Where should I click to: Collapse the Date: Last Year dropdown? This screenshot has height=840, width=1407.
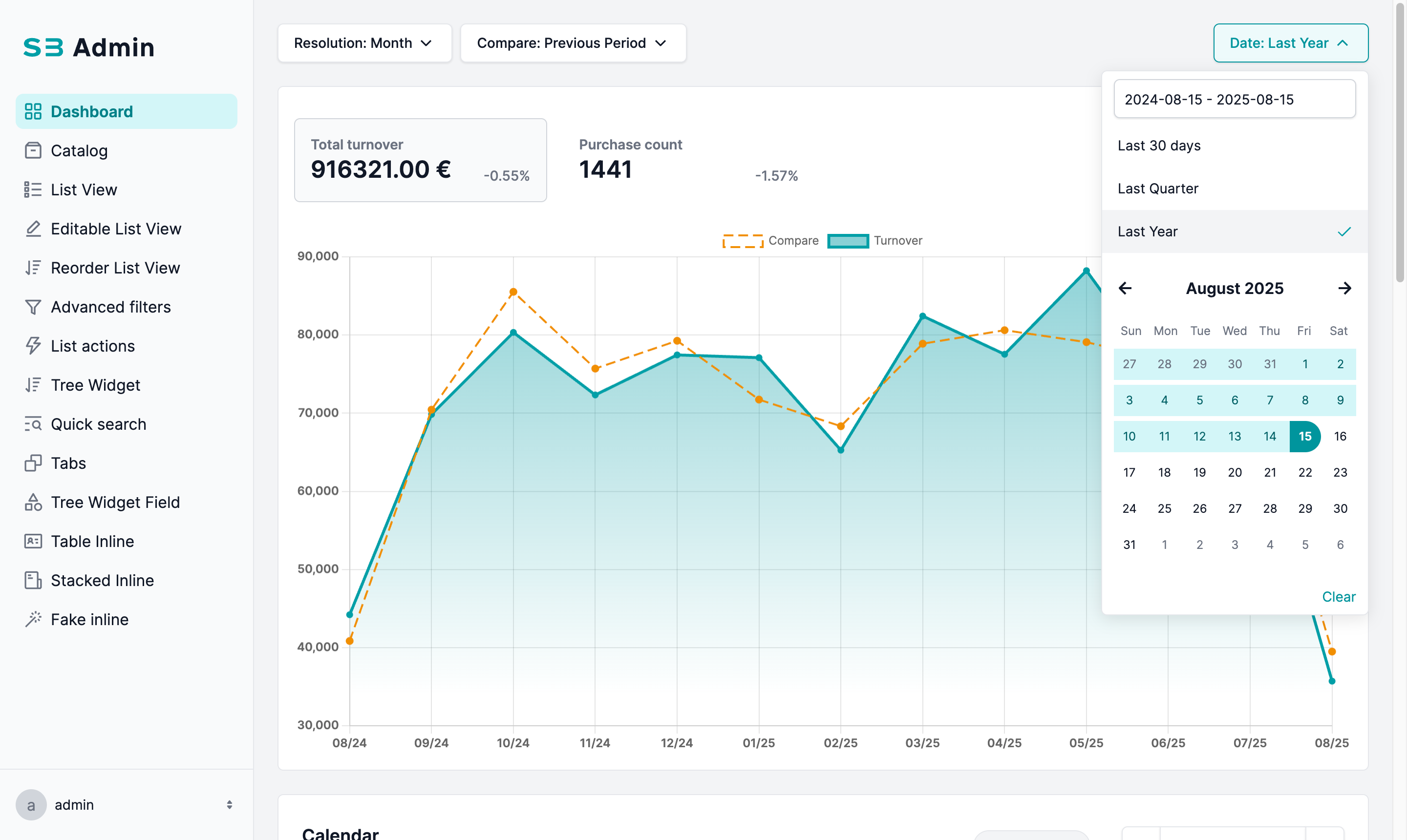click(x=1290, y=43)
